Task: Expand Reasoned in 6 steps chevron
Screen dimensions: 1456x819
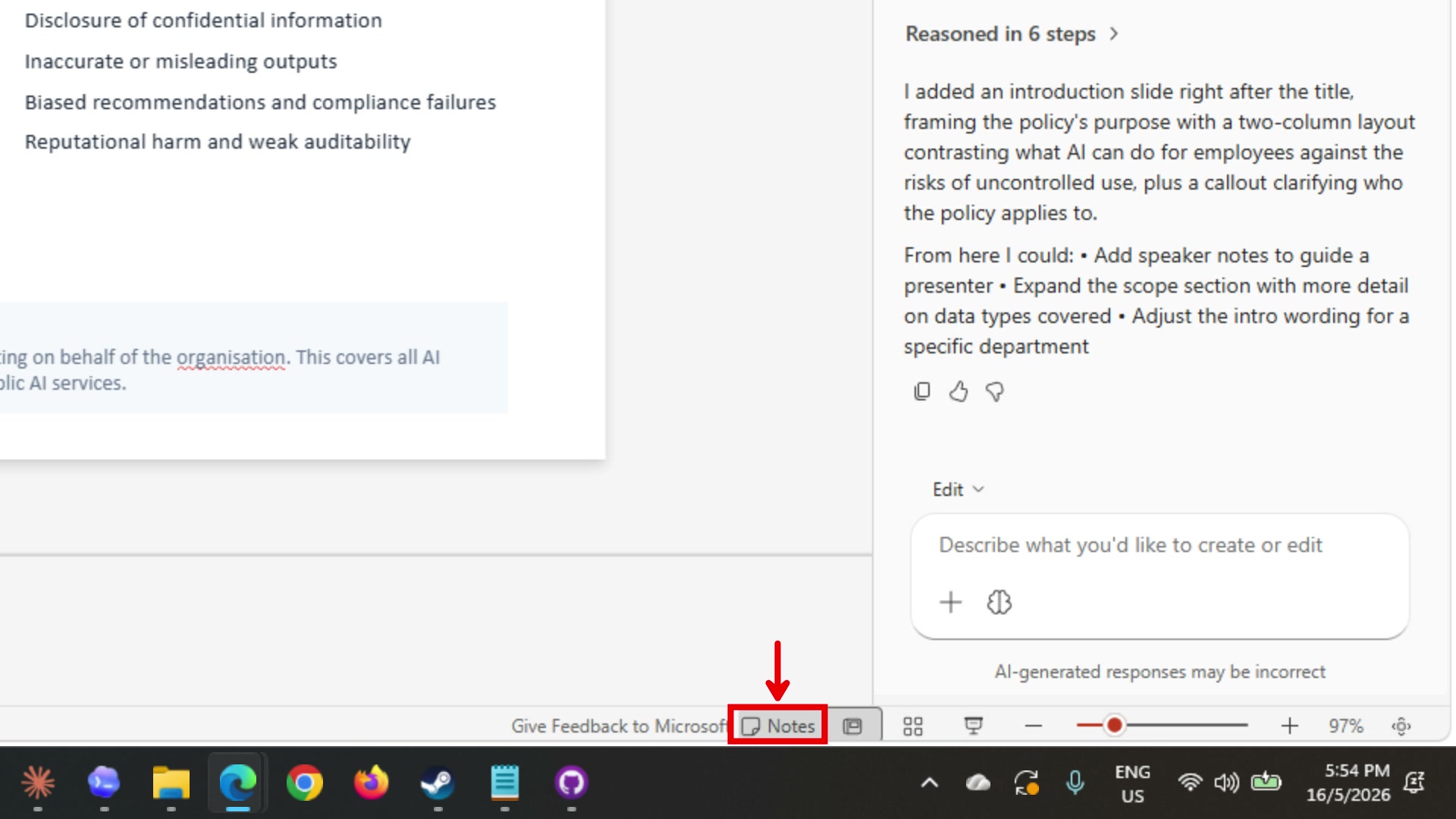Action: (x=1114, y=33)
